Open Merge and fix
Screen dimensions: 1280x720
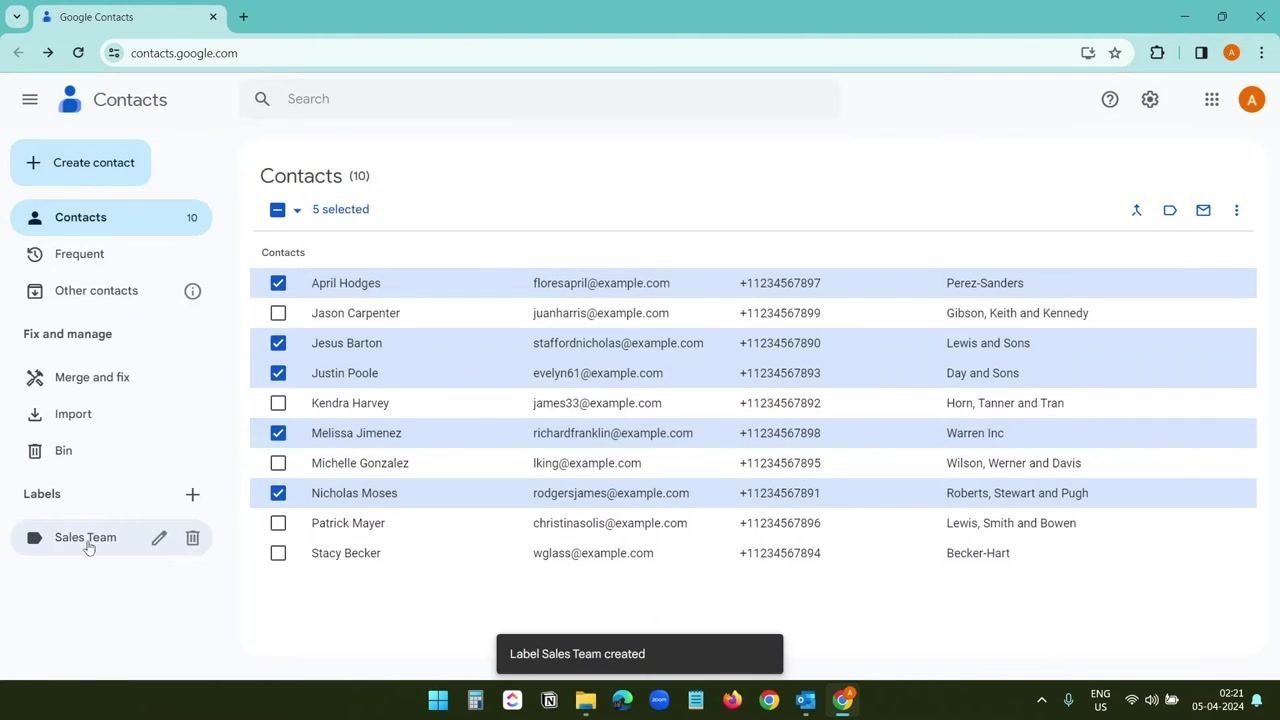(111, 377)
